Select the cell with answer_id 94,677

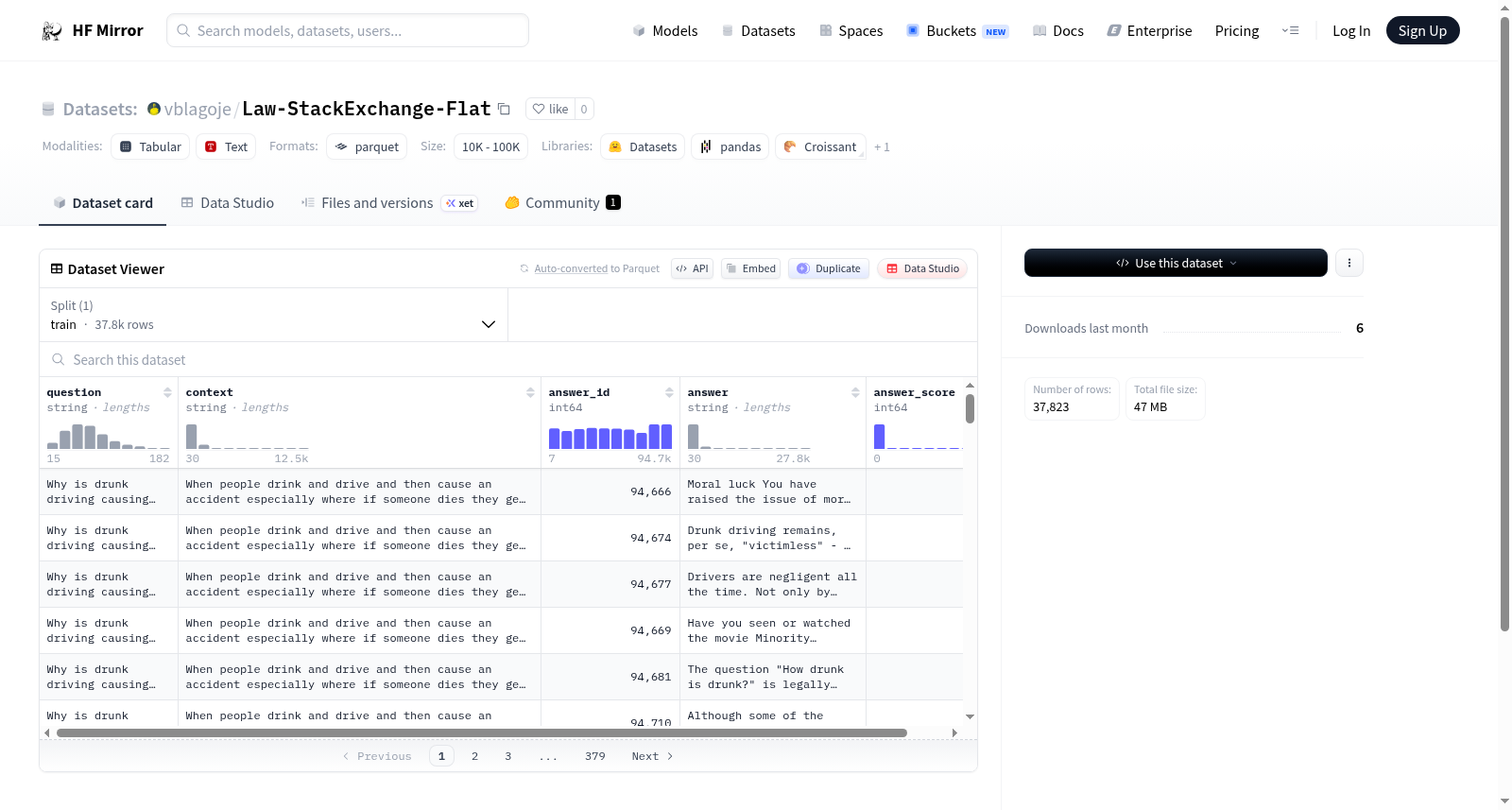610,584
